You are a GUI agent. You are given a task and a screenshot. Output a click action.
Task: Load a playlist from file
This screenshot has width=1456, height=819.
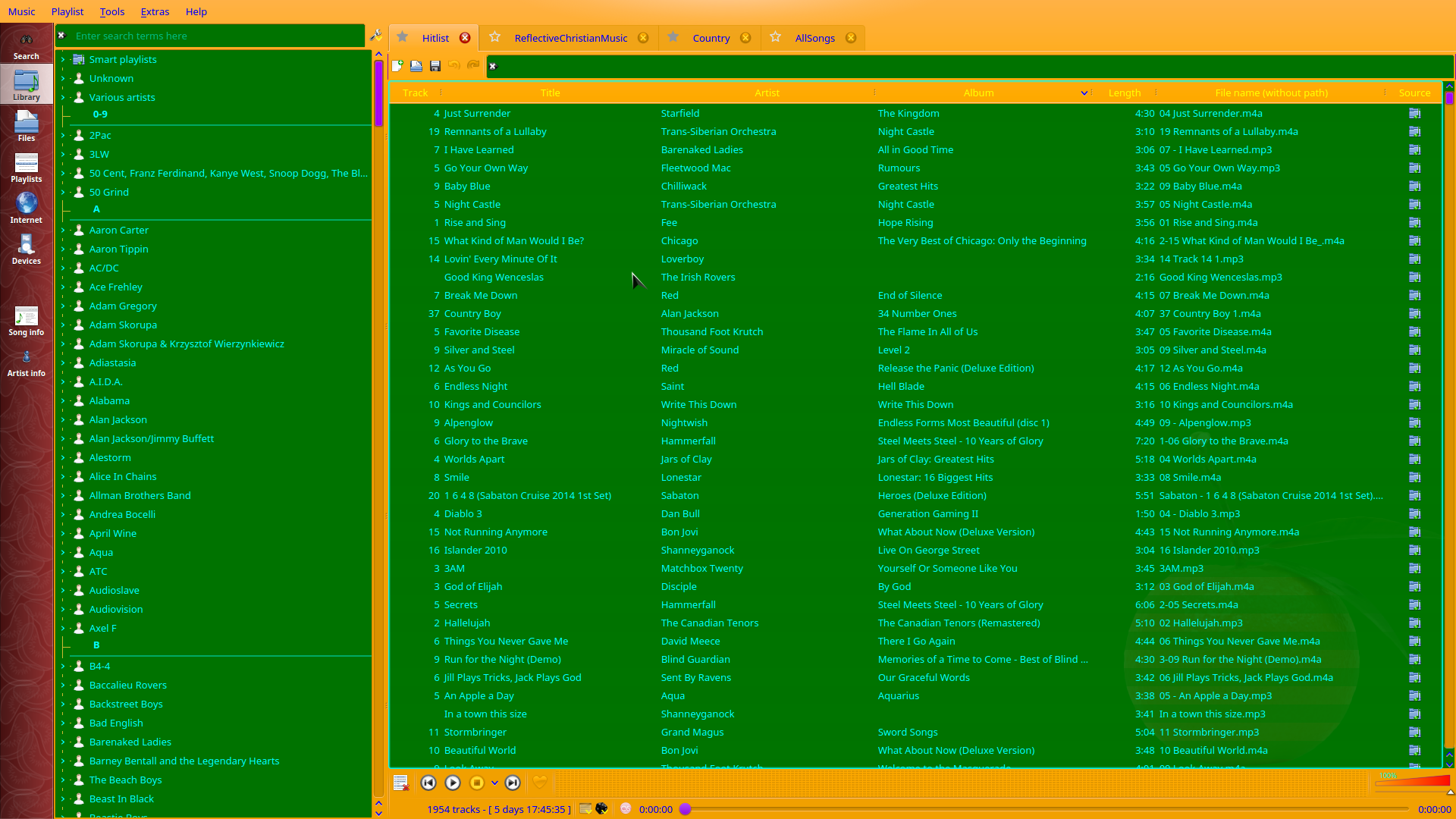(416, 66)
